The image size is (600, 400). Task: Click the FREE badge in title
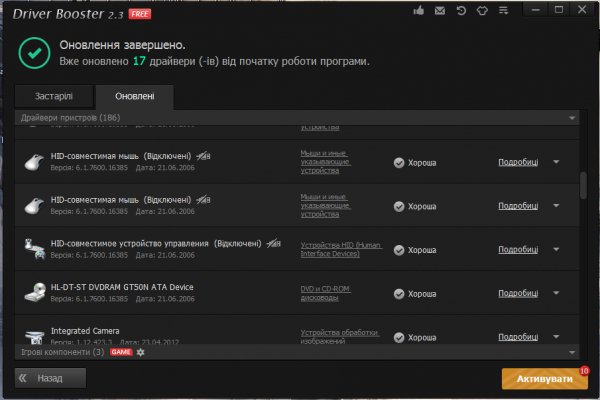click(x=140, y=14)
